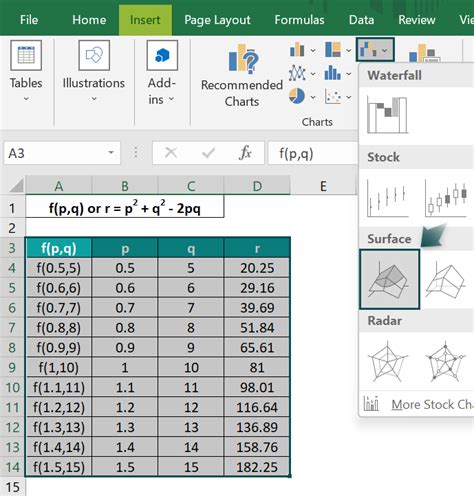
Task: Click the formula bar showing f(p,q)
Action: tap(313, 153)
